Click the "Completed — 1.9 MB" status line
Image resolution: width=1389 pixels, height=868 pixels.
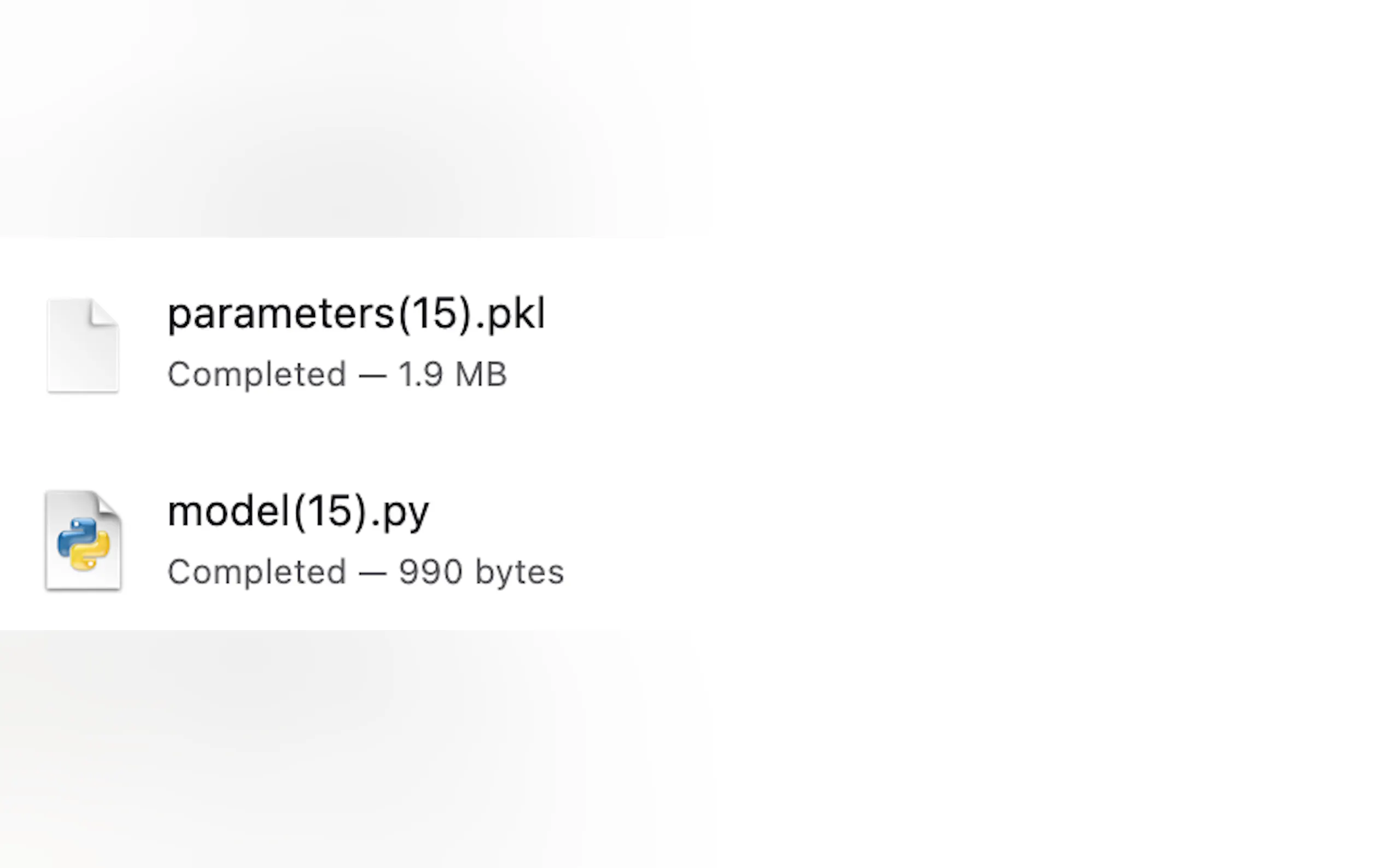click(337, 374)
